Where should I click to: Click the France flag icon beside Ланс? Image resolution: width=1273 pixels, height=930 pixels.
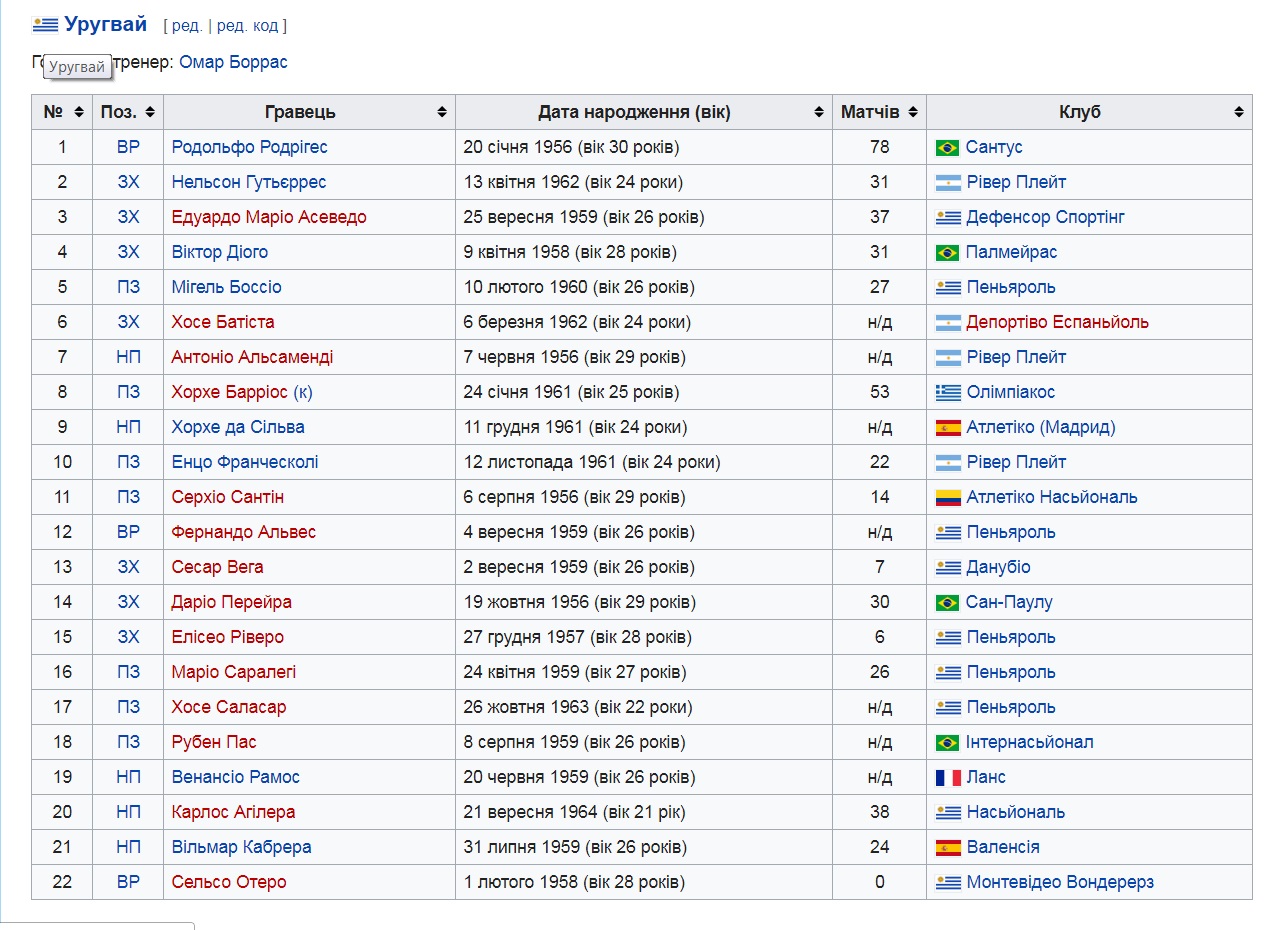(x=947, y=778)
